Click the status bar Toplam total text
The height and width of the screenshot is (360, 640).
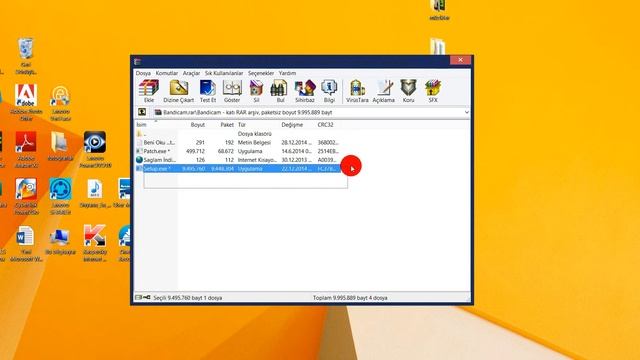[350, 298]
